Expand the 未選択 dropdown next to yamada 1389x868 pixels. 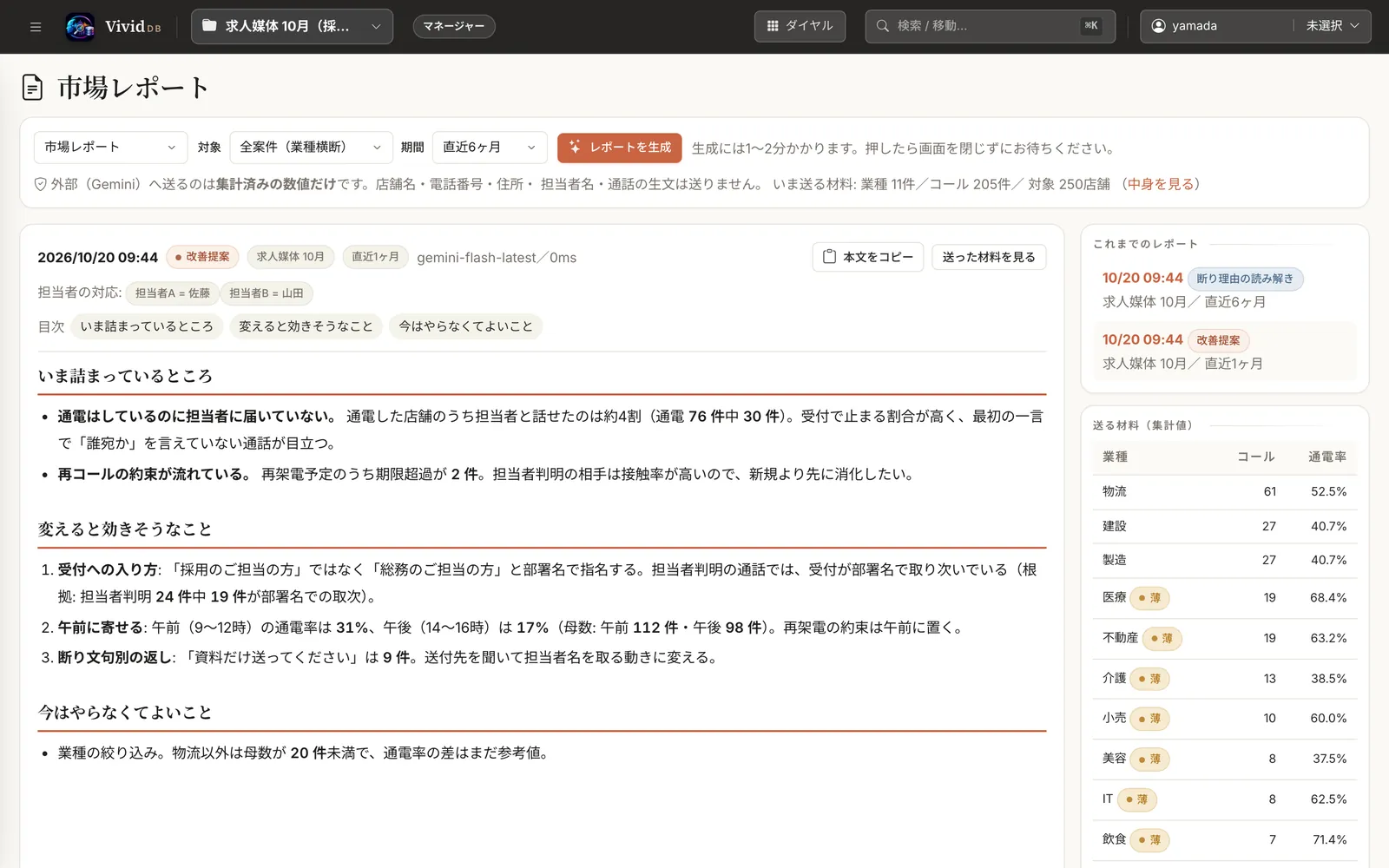pos(1332,26)
